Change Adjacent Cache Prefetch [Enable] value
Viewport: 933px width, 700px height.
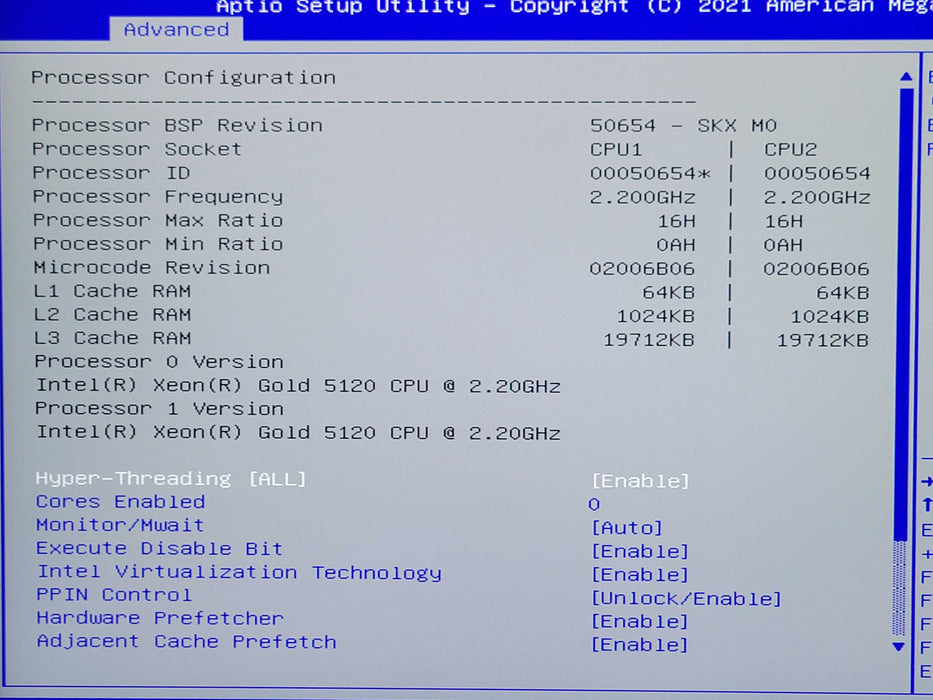640,645
